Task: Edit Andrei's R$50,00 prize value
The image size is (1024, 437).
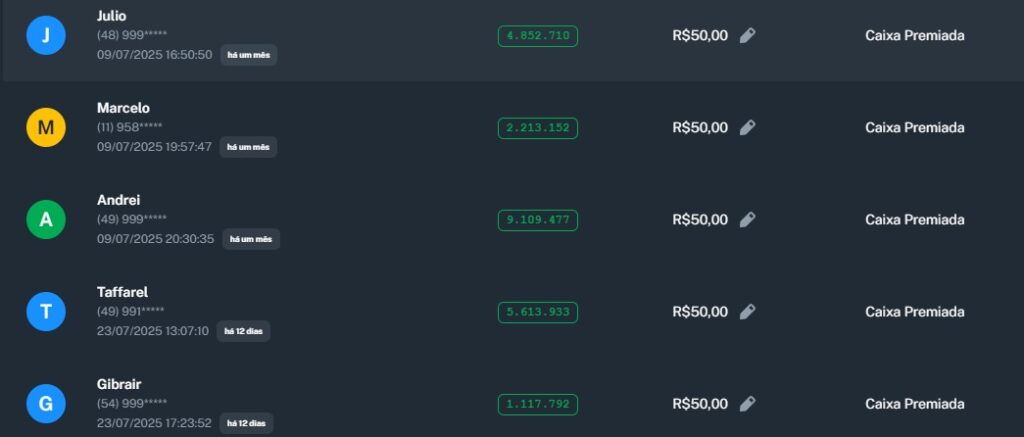Action: click(x=747, y=220)
